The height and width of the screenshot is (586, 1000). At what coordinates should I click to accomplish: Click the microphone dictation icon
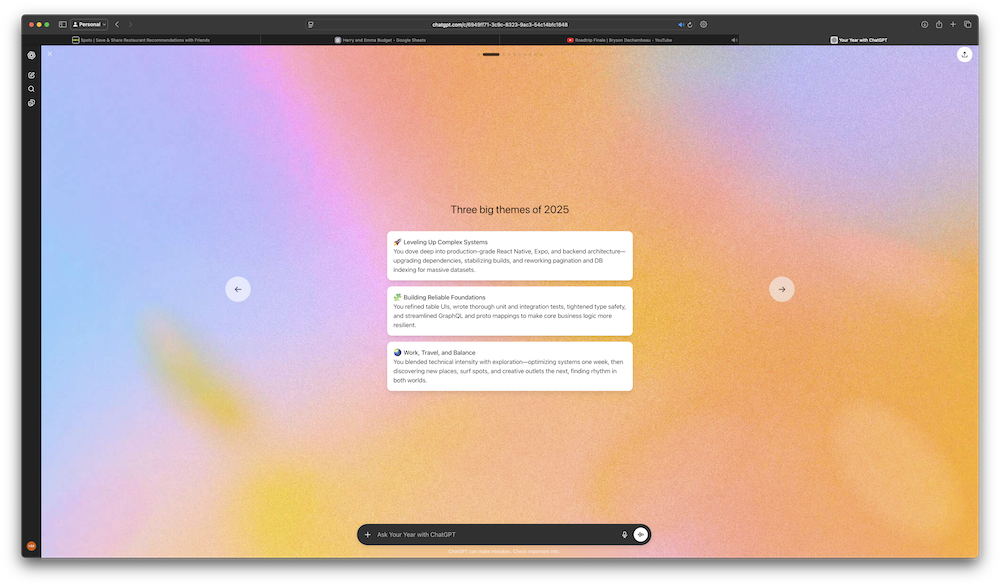(625, 535)
